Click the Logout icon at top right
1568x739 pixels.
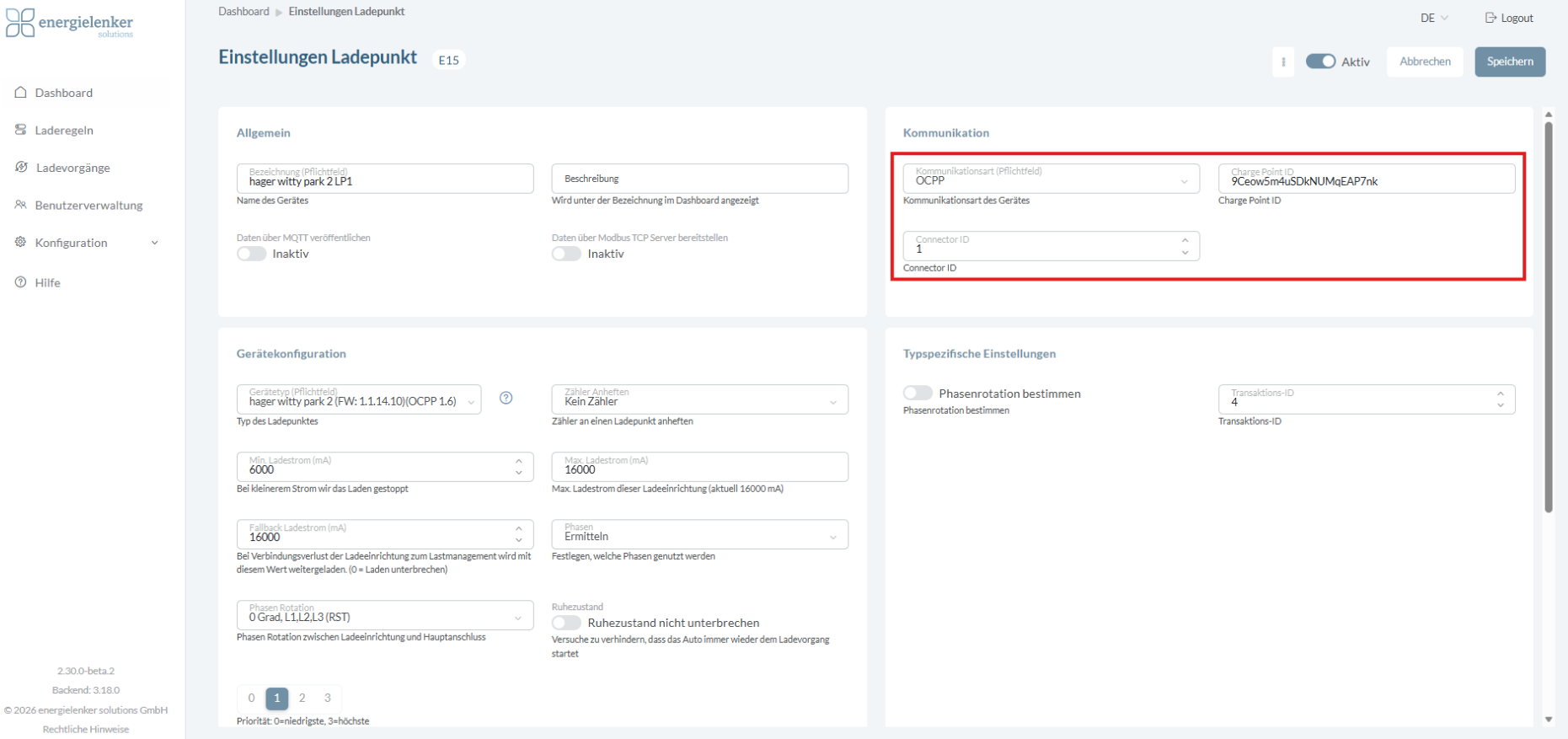(x=1490, y=18)
